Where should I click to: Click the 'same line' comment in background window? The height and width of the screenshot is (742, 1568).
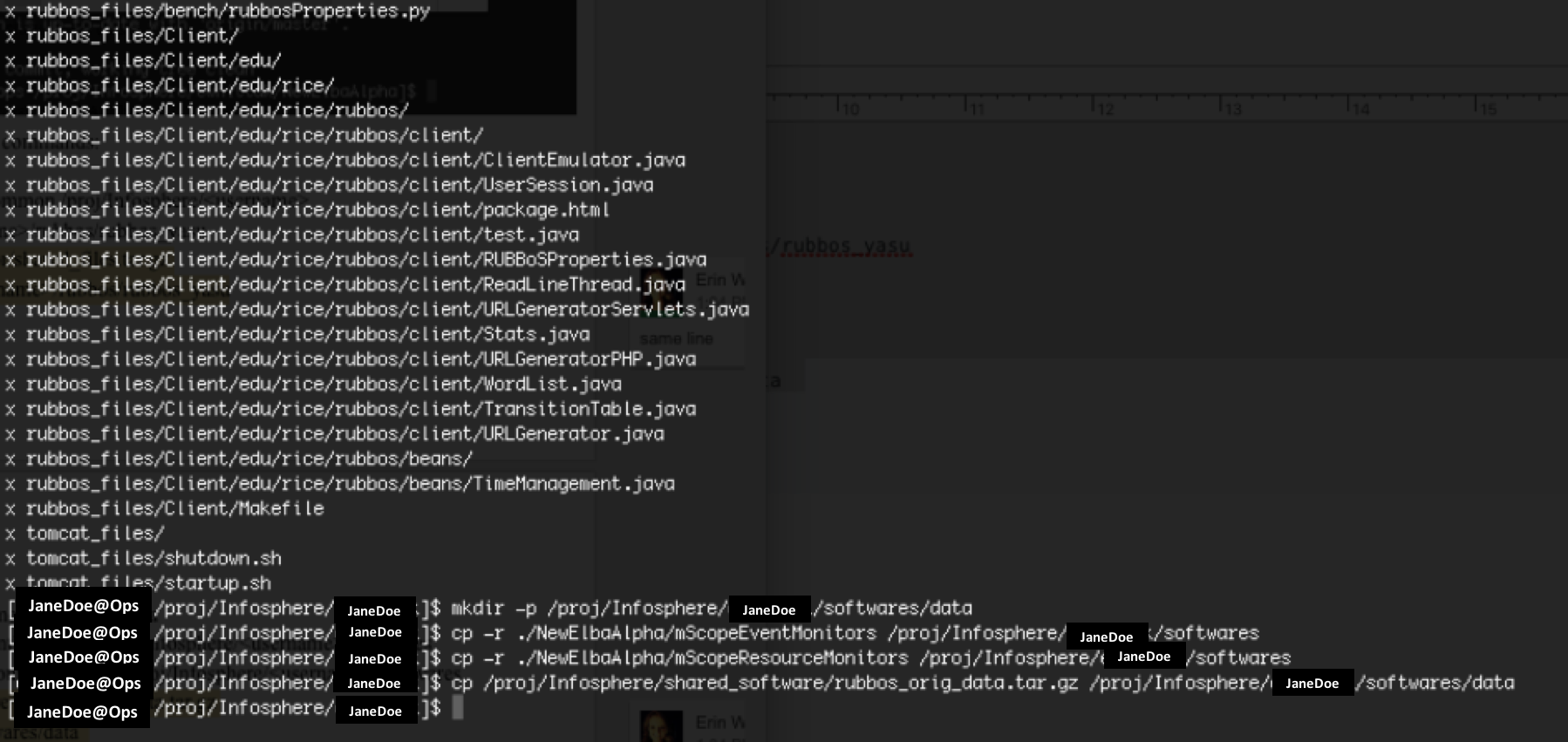[677, 338]
